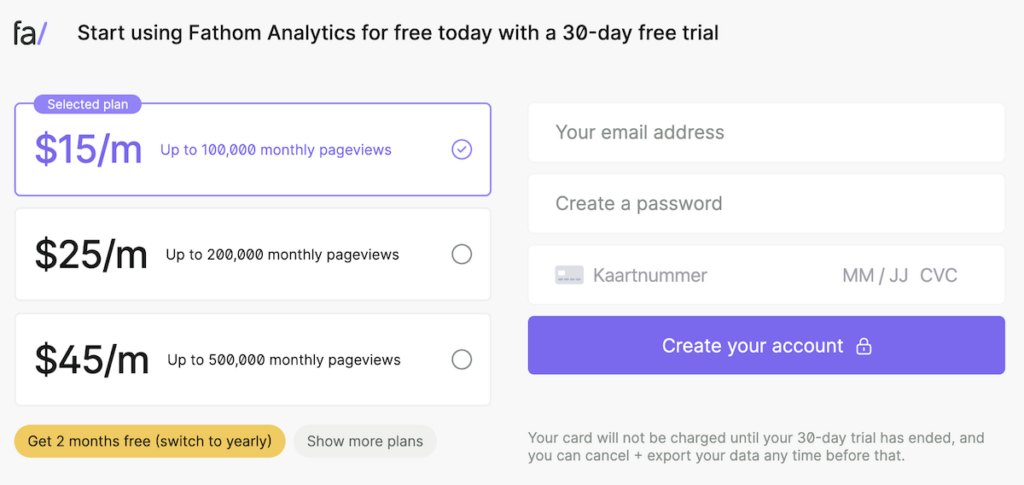Switch to yearly billing for 2 months free
The width and height of the screenshot is (1024, 485).
coord(149,441)
